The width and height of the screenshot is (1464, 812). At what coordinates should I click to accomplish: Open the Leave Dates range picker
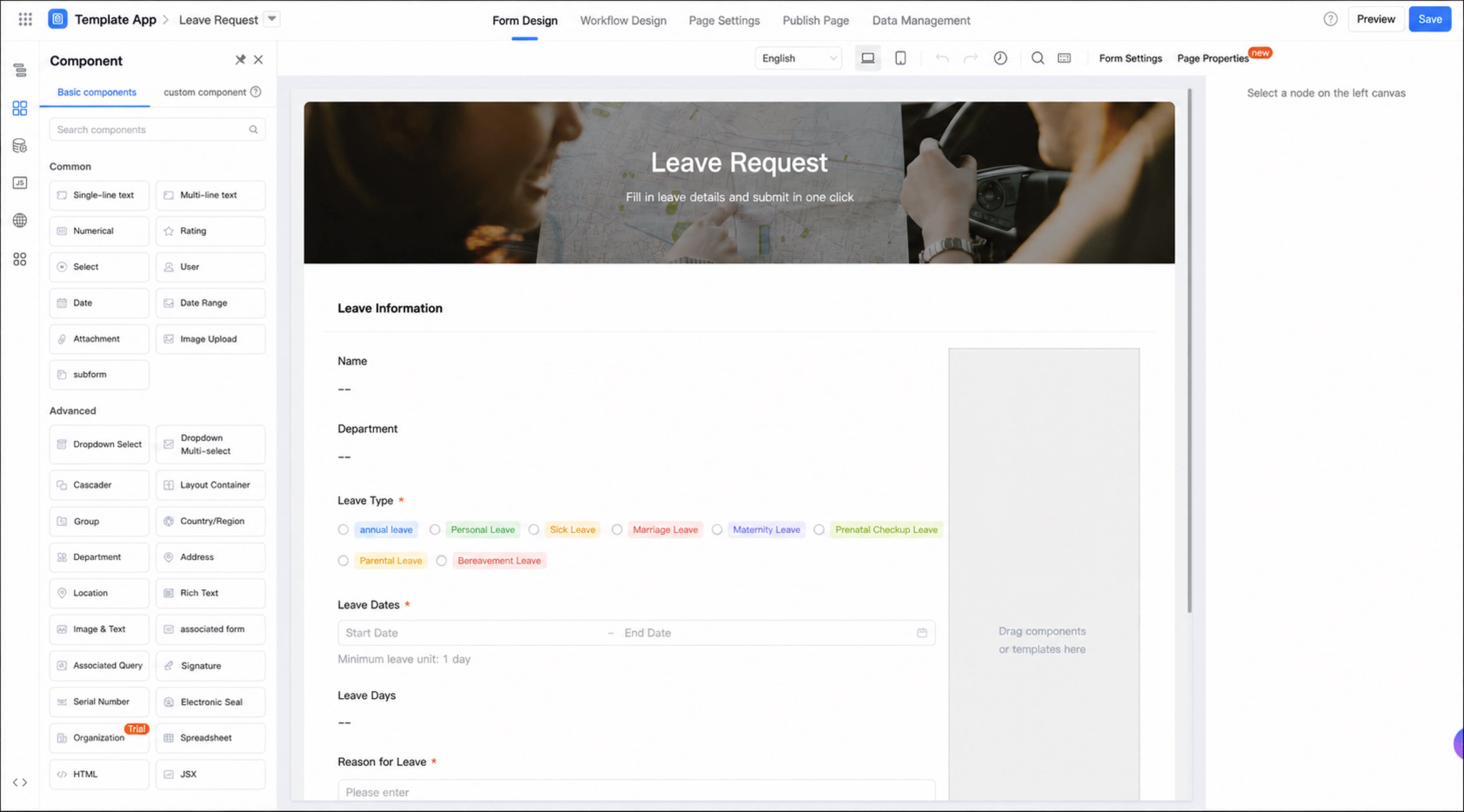636,632
